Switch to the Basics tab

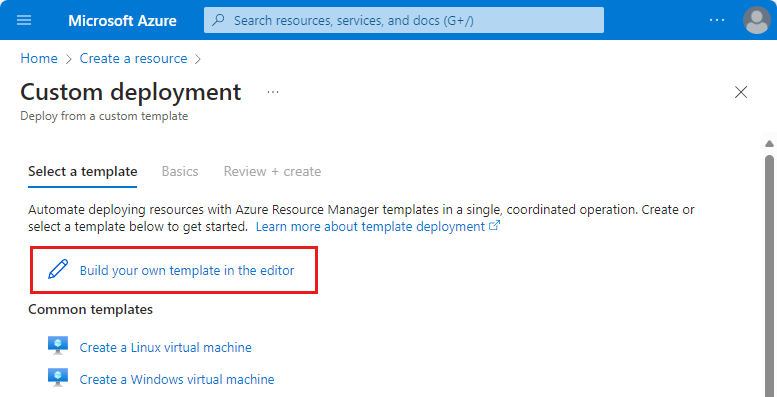click(180, 171)
